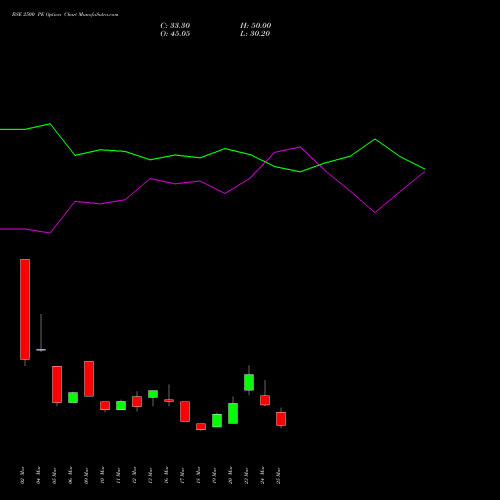Click the 11 Mar date label

pyautogui.click(x=118, y=475)
